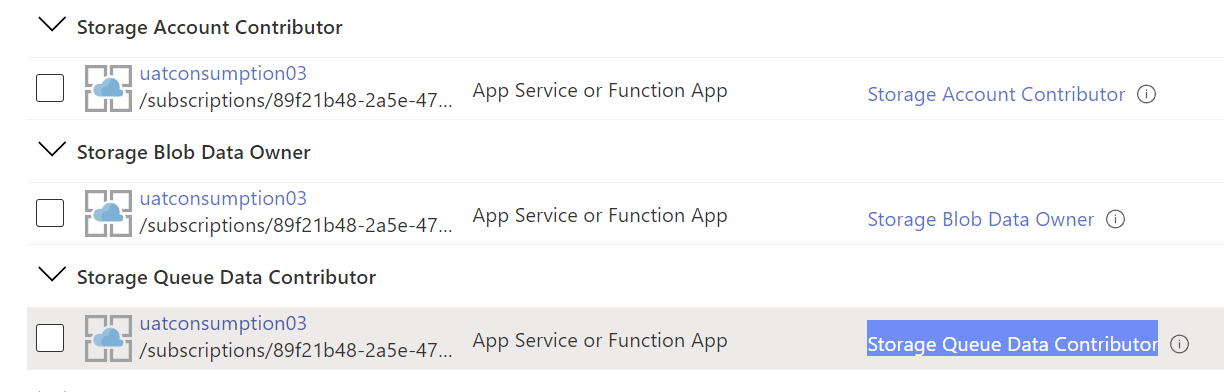Collapse the Storage Queue Data Contributor group

49,274
